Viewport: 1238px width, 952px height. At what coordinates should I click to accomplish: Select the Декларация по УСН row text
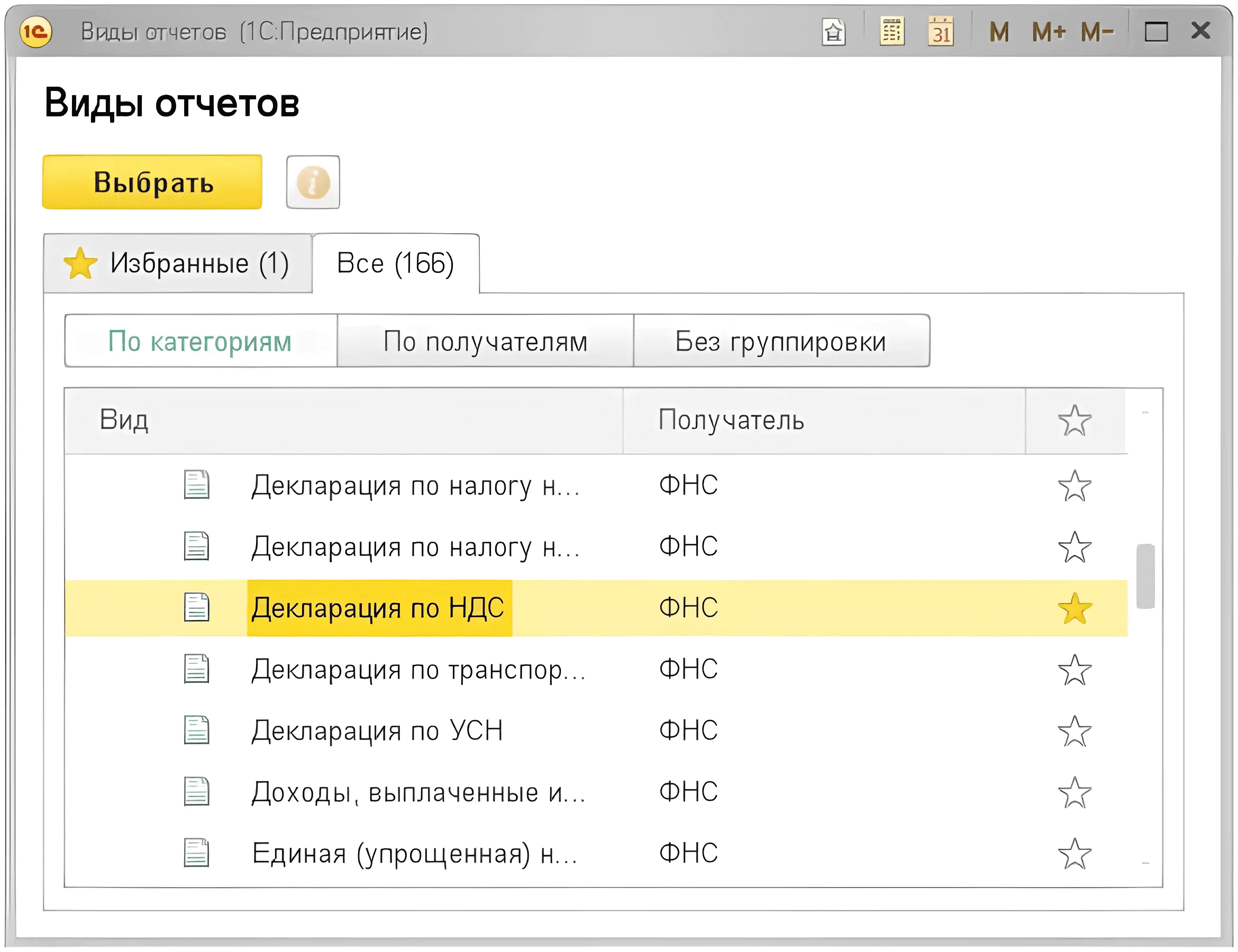pos(378,731)
